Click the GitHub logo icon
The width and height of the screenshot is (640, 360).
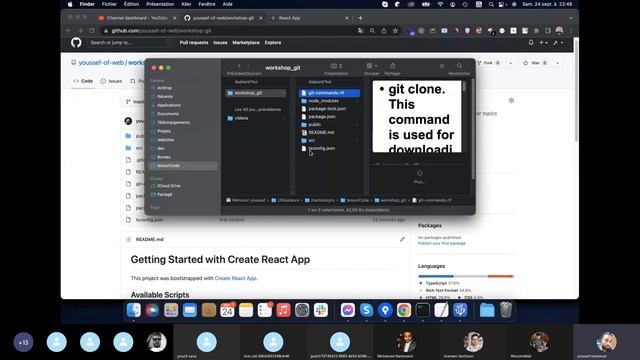tap(76, 42)
